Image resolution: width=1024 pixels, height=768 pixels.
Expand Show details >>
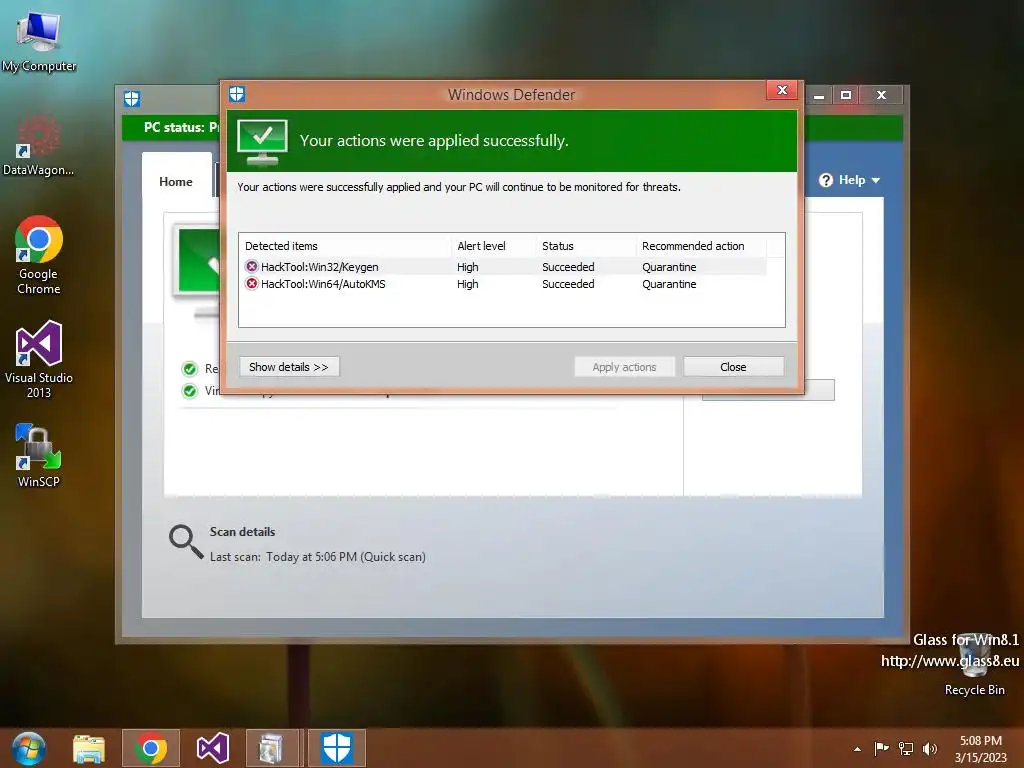click(289, 366)
